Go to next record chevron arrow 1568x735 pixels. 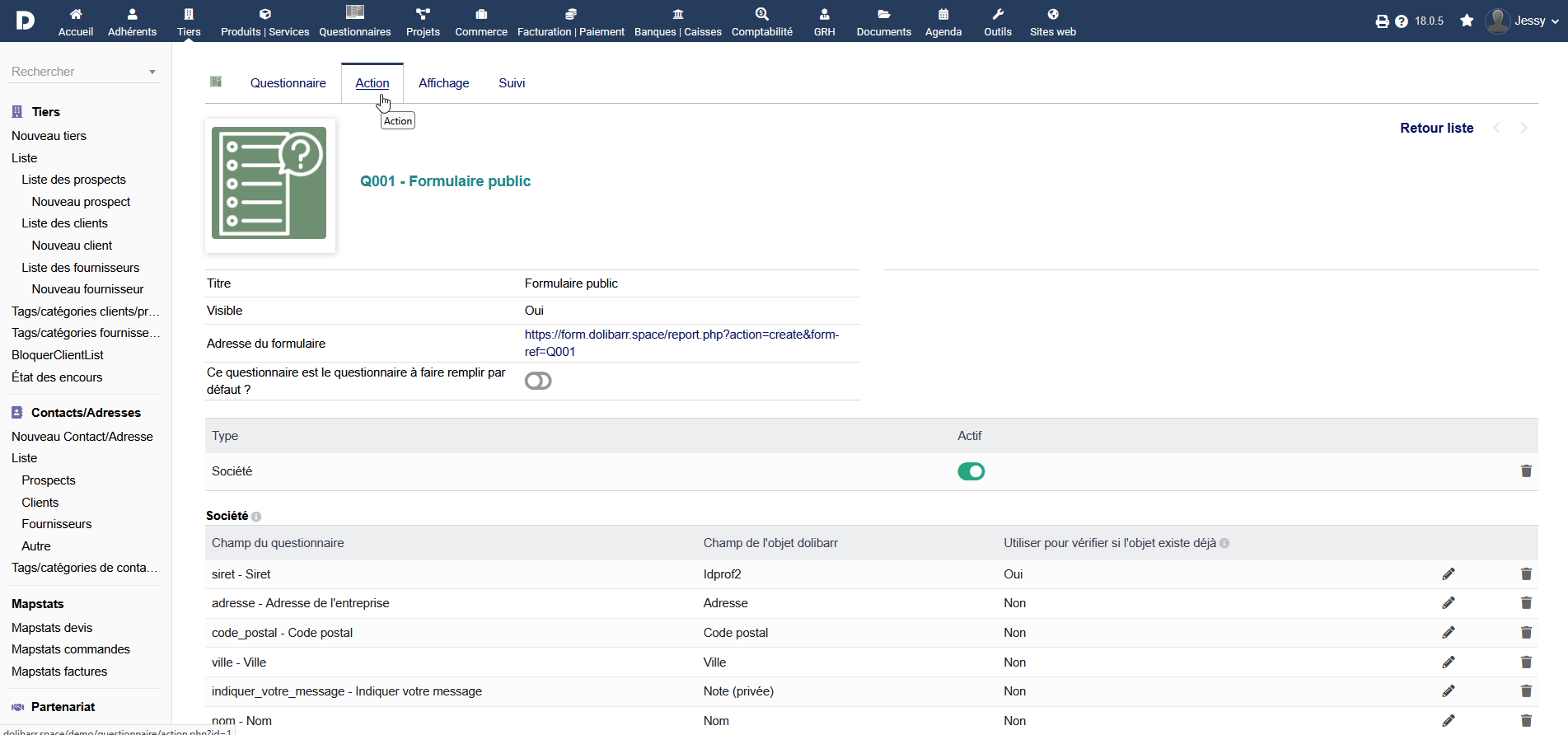[x=1524, y=128]
